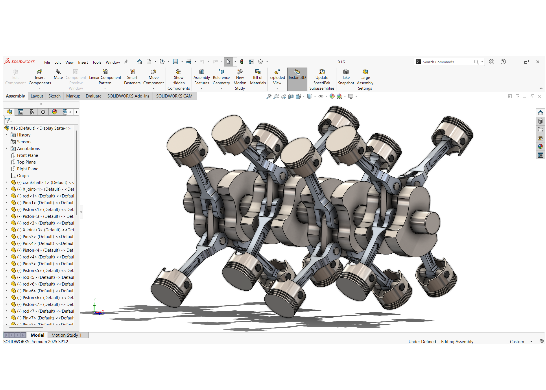Toggle the Select cursor tool
This screenshot has width=546, height=390.
(x=228, y=62)
